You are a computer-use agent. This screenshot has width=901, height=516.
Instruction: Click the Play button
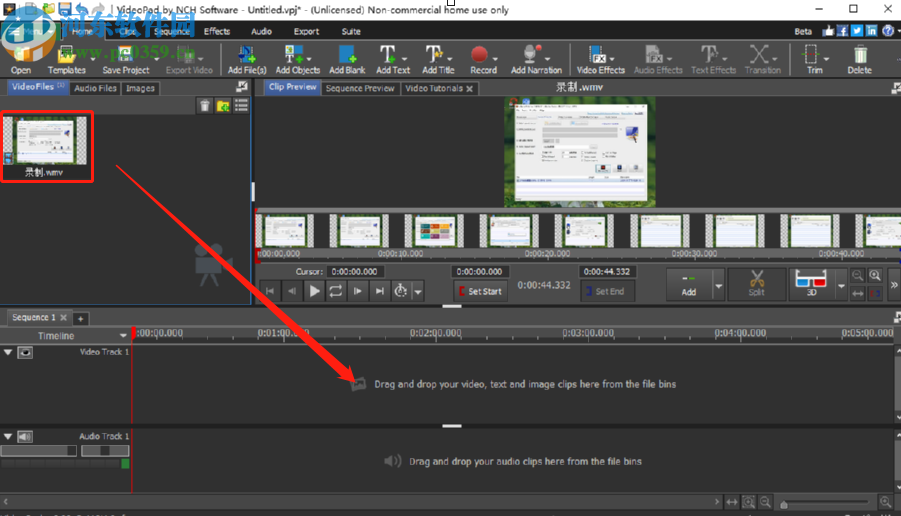tap(314, 291)
